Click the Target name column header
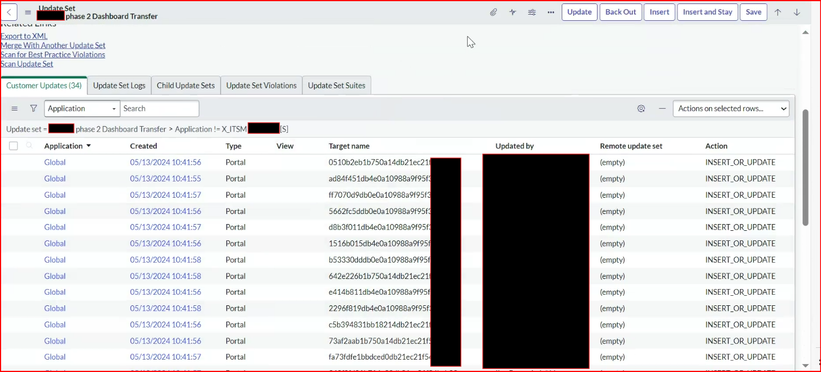This screenshot has height=372, width=821. (x=349, y=146)
